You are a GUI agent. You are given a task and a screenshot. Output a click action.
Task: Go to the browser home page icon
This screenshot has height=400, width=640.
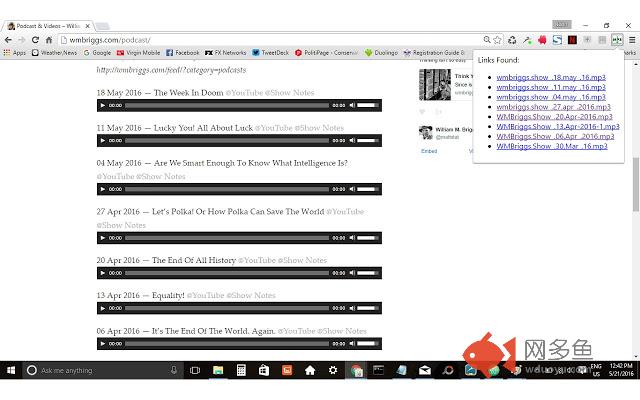coord(48,39)
